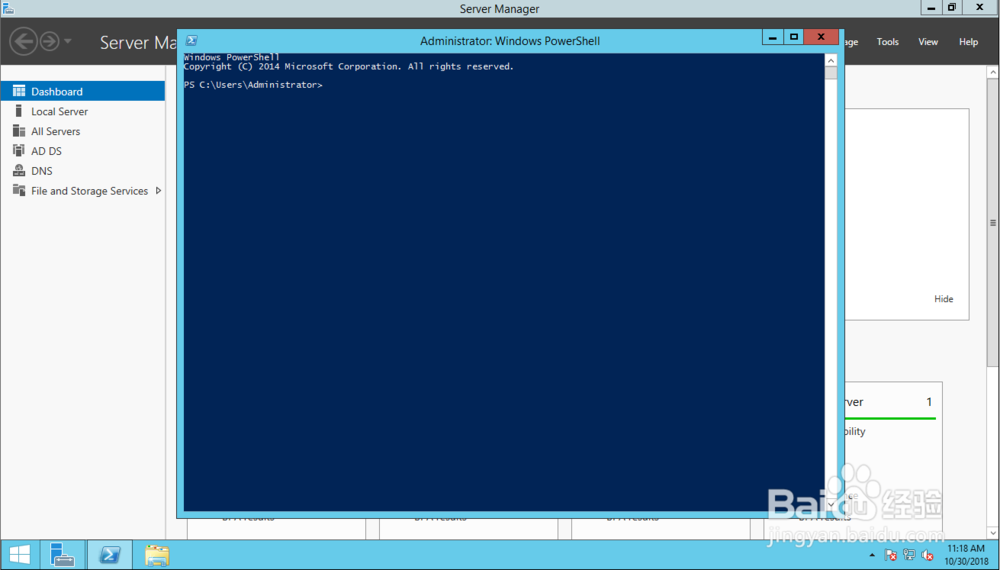
Task: Click volume speaker tray icon
Action: pos(927,555)
